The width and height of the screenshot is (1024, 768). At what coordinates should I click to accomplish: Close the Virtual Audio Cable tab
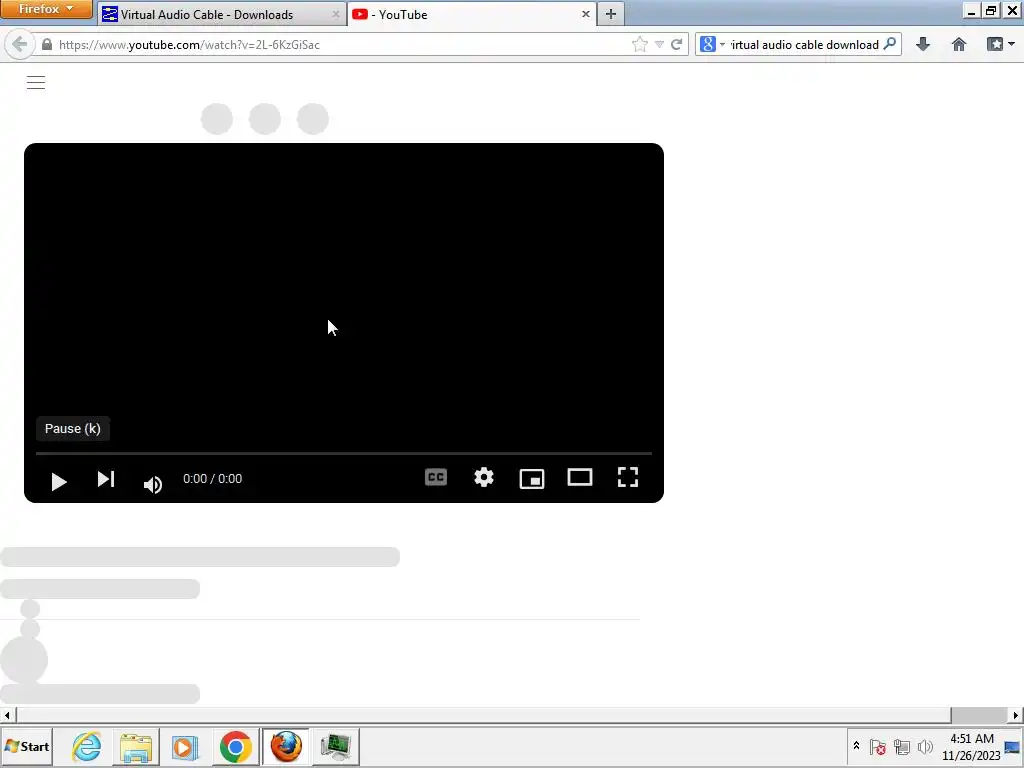[336, 14]
